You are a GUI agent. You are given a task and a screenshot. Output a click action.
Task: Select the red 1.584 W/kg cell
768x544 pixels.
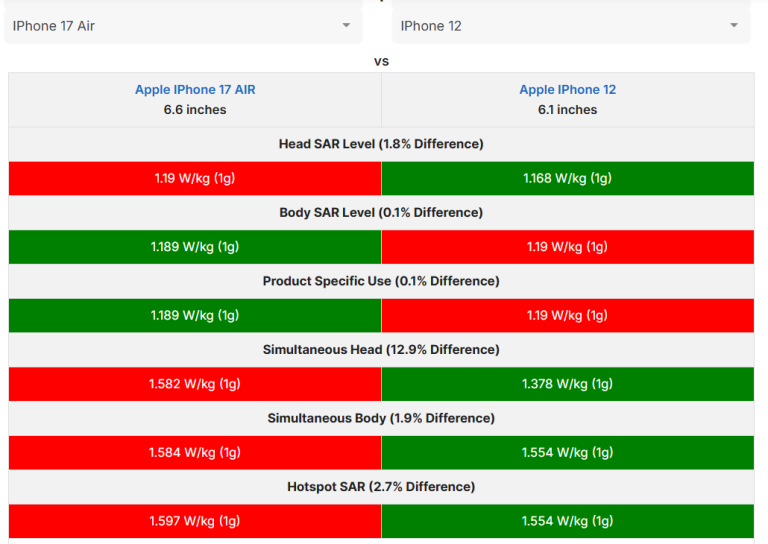coord(195,452)
